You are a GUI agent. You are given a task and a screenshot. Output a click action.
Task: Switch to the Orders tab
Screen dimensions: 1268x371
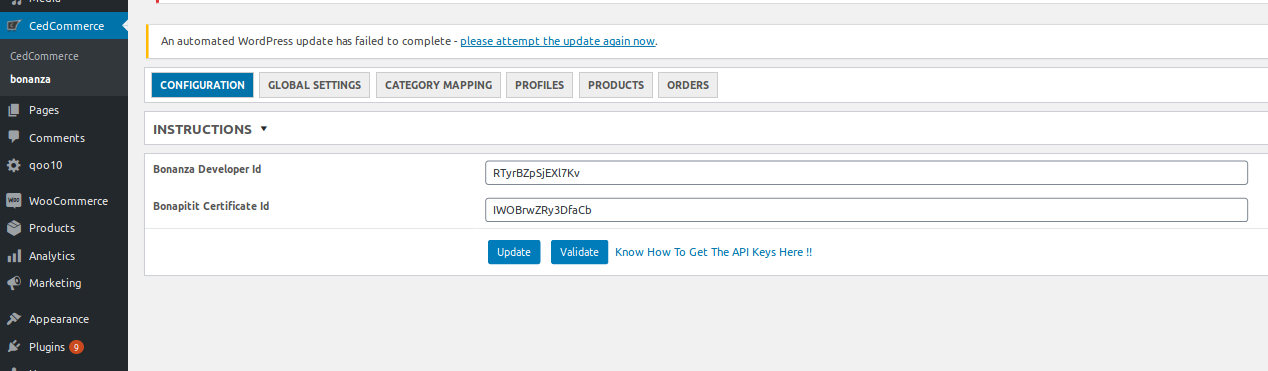(x=688, y=85)
